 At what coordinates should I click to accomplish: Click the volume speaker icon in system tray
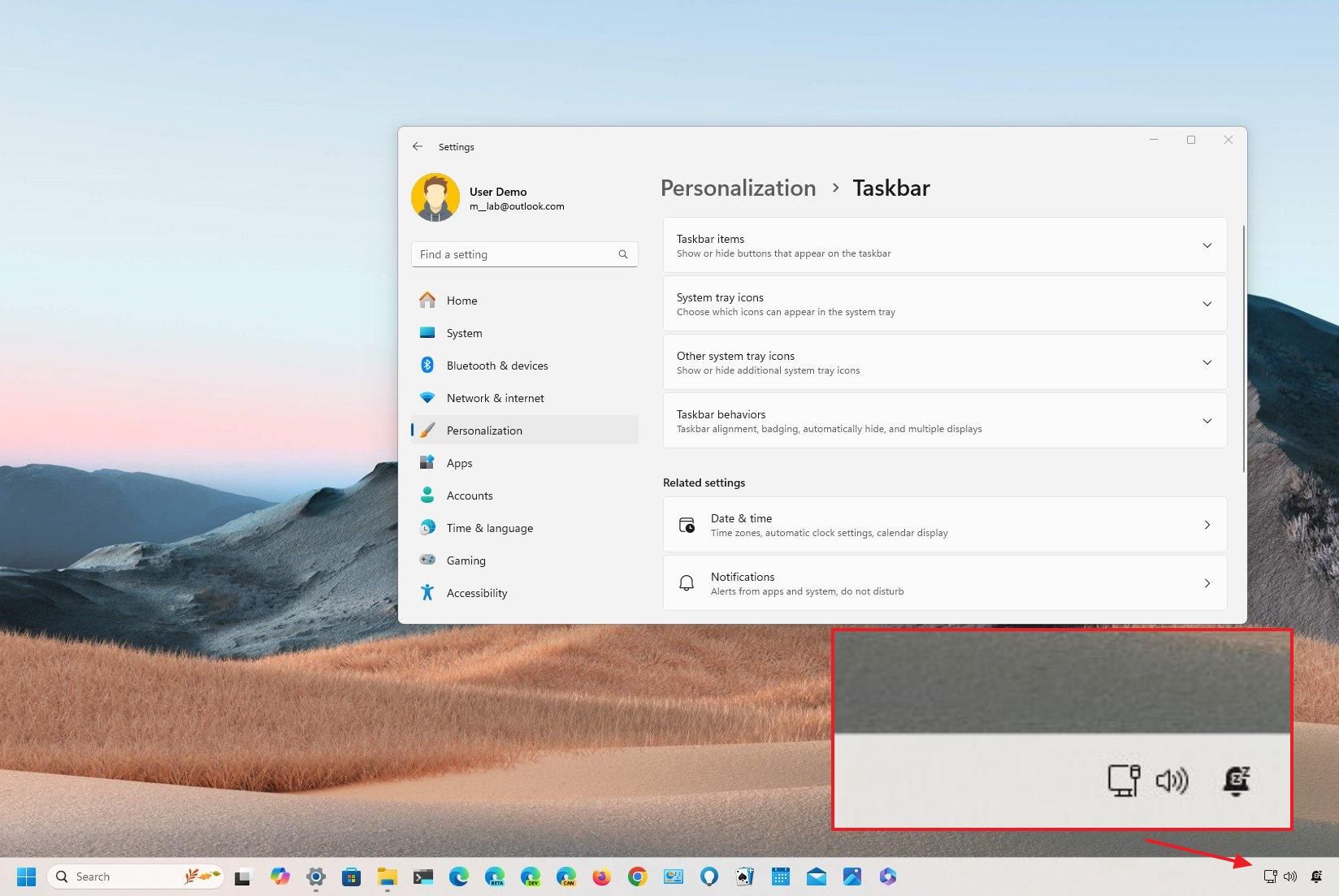(1289, 877)
